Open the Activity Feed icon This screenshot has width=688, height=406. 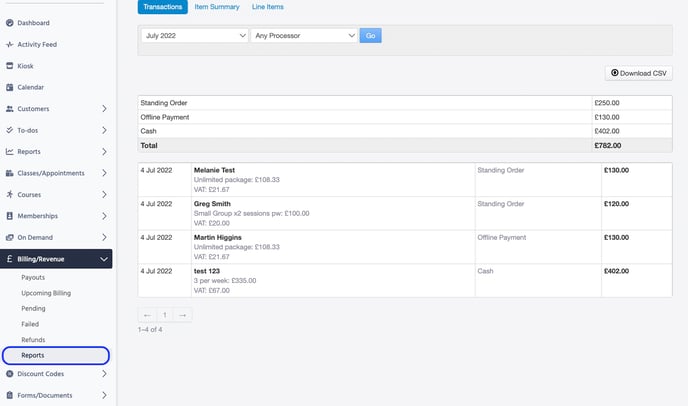pos(10,45)
